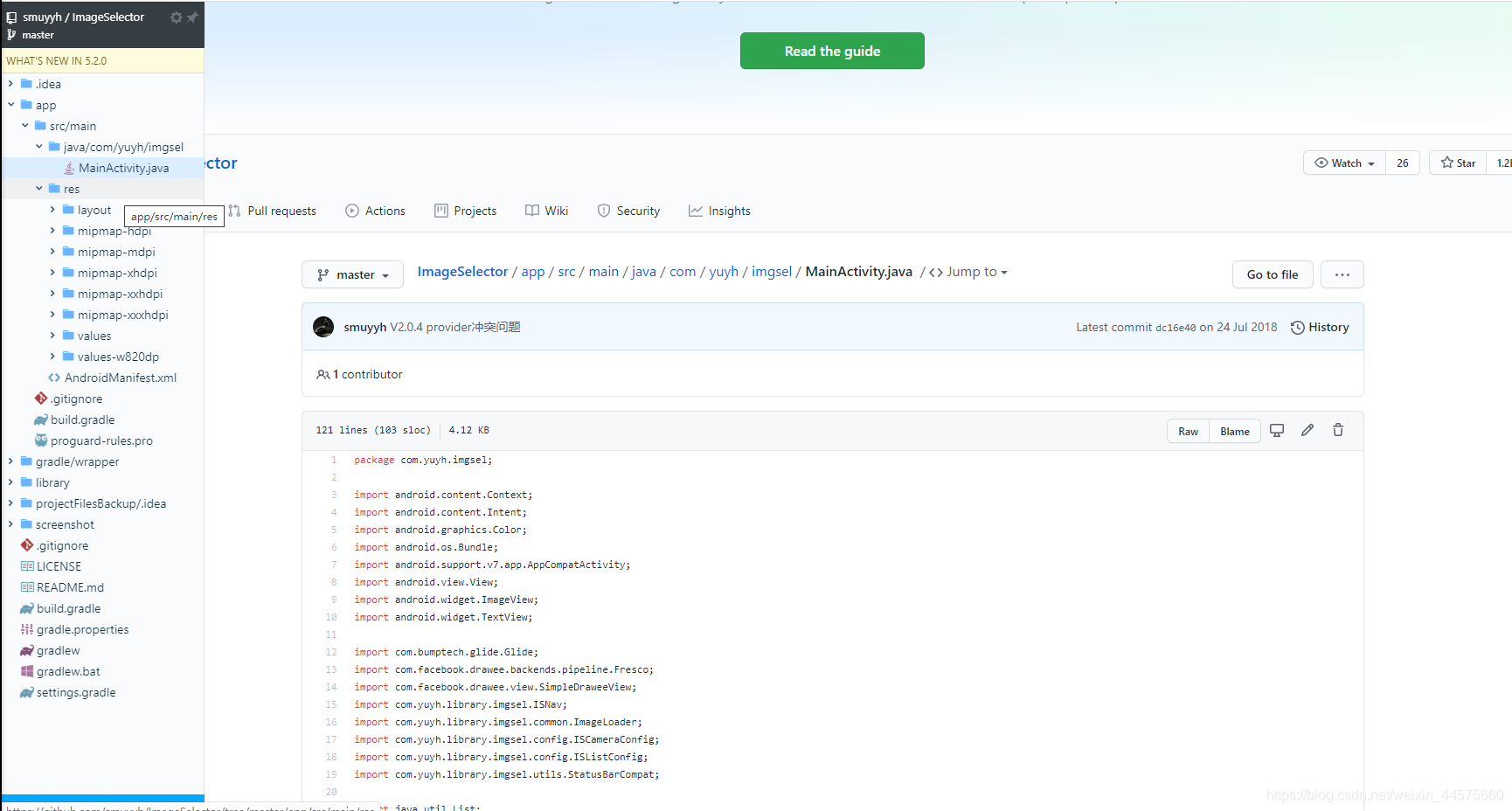Viewport: 1512px width, 811px height.
Task: Open the Pull requests tab
Action: [272, 211]
